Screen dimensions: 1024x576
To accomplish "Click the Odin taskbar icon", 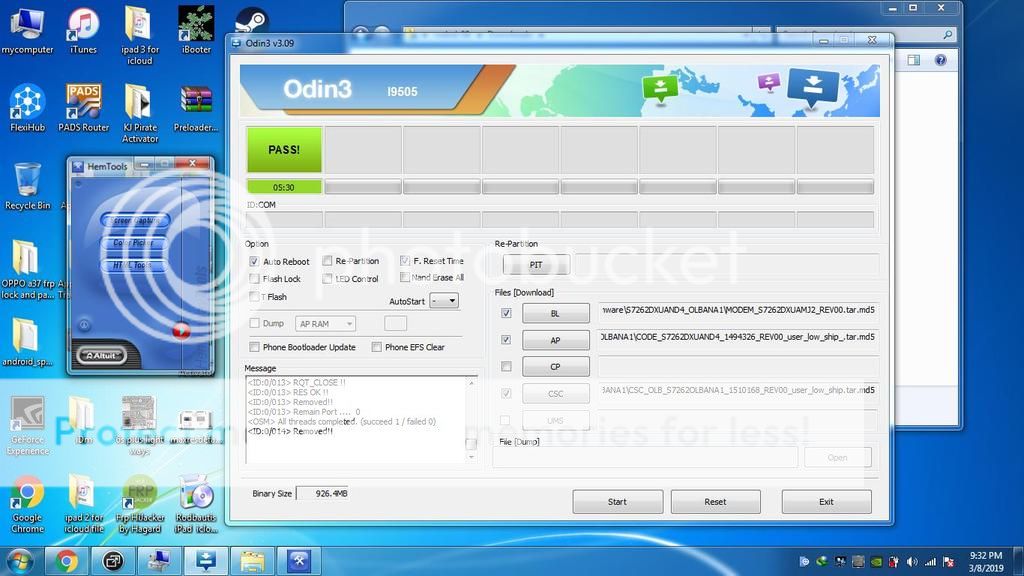I will (x=206, y=561).
